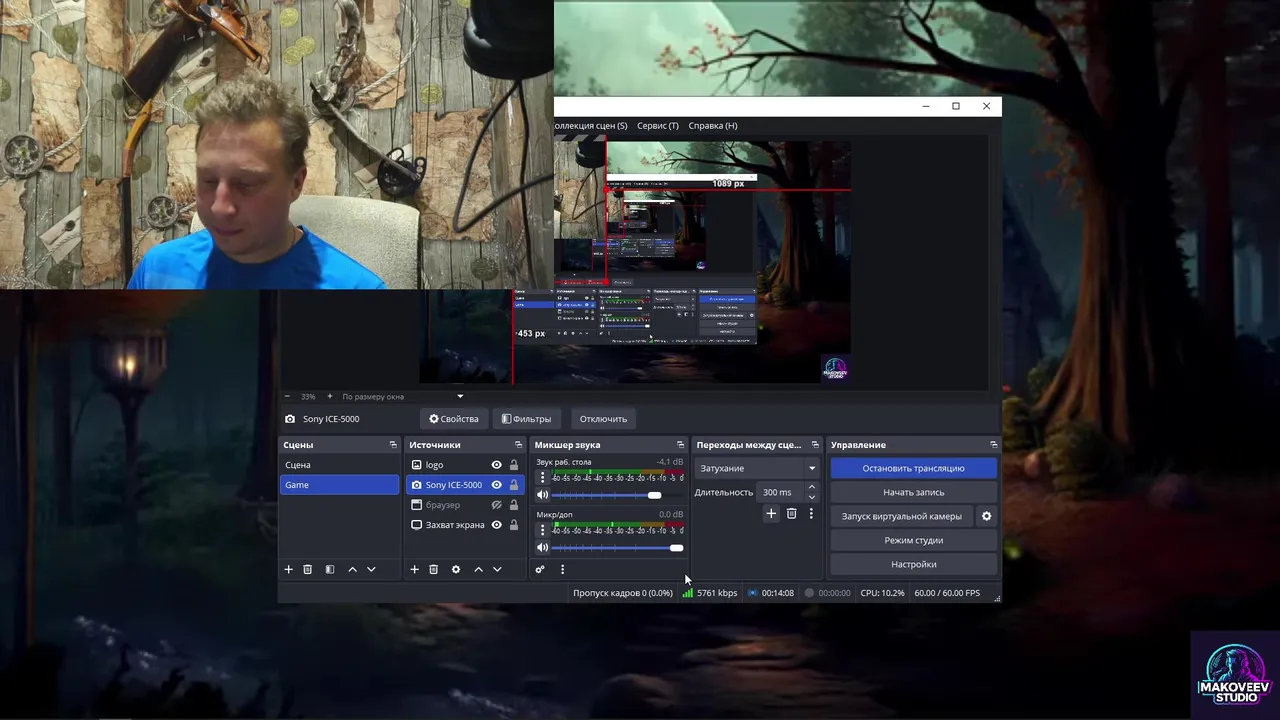Viewport: 1280px width, 720px height.
Task: Stop streaming with Остановить трансляцию
Action: click(x=913, y=468)
